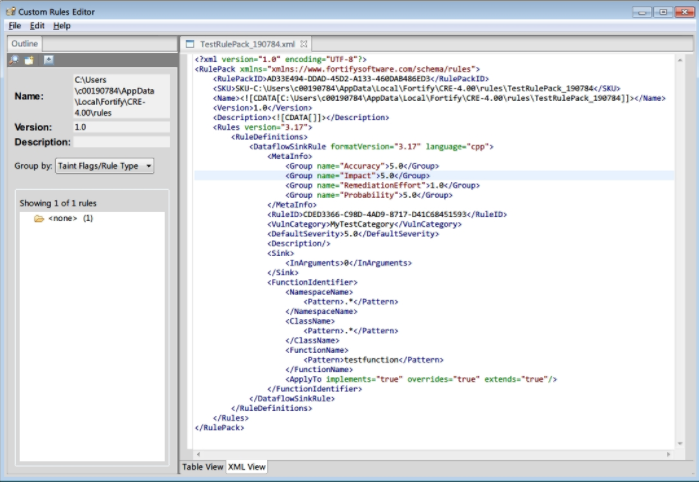Viewport: 699px width, 482px height.
Task: Select the Outline tab
Action: pyautogui.click(x=25, y=44)
